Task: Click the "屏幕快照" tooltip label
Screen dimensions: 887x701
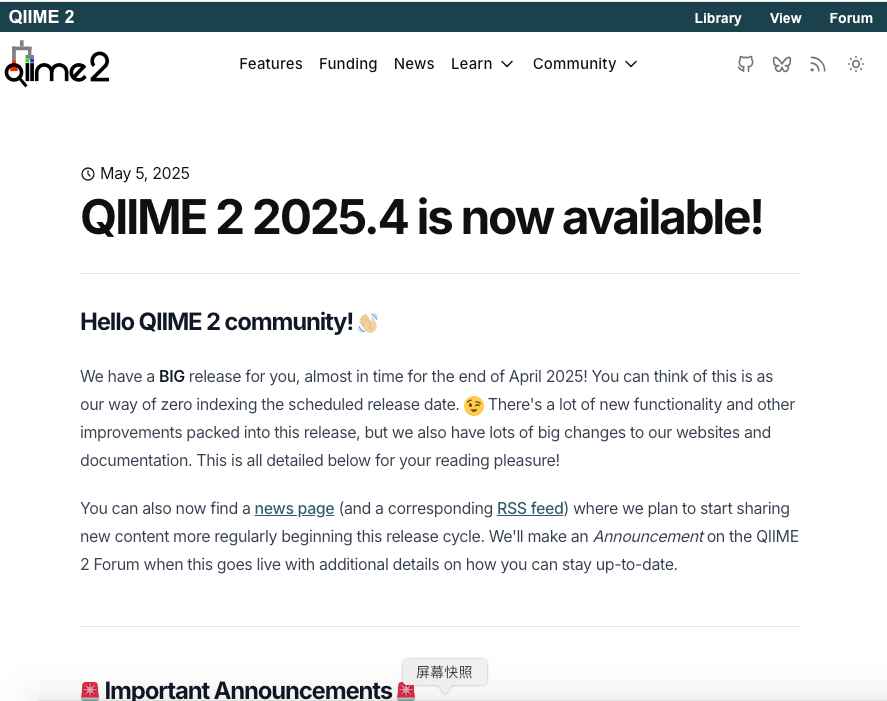Action: [445, 672]
